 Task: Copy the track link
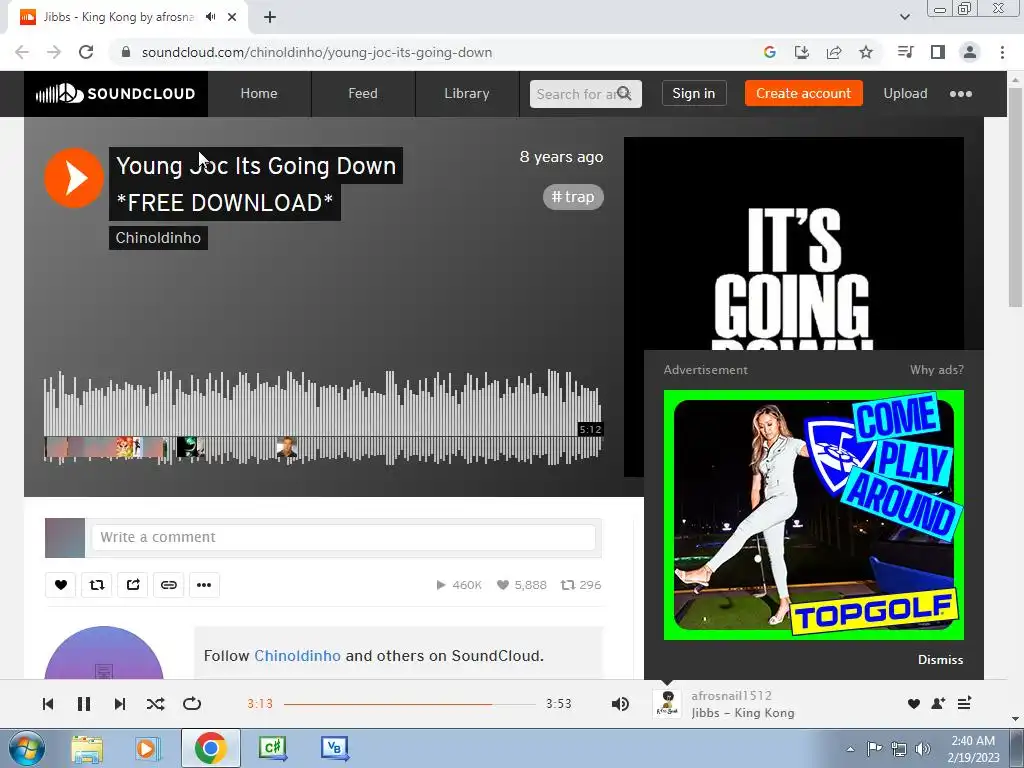tap(168, 584)
